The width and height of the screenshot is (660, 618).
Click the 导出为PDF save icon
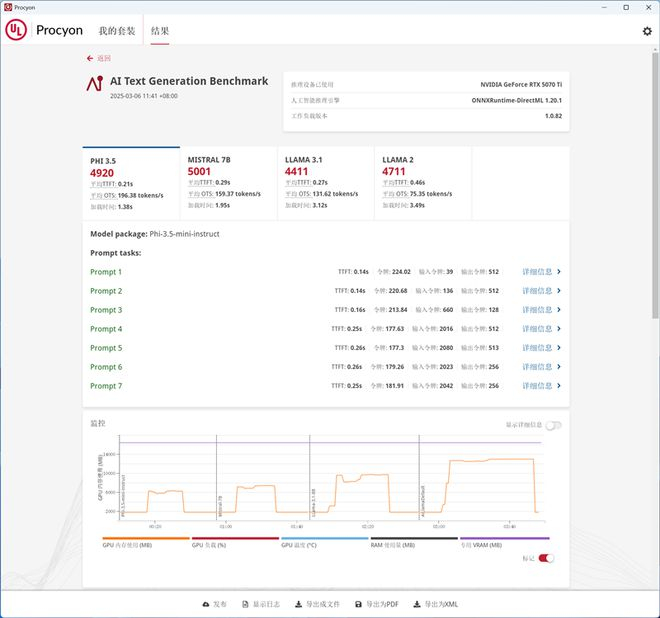coord(358,604)
